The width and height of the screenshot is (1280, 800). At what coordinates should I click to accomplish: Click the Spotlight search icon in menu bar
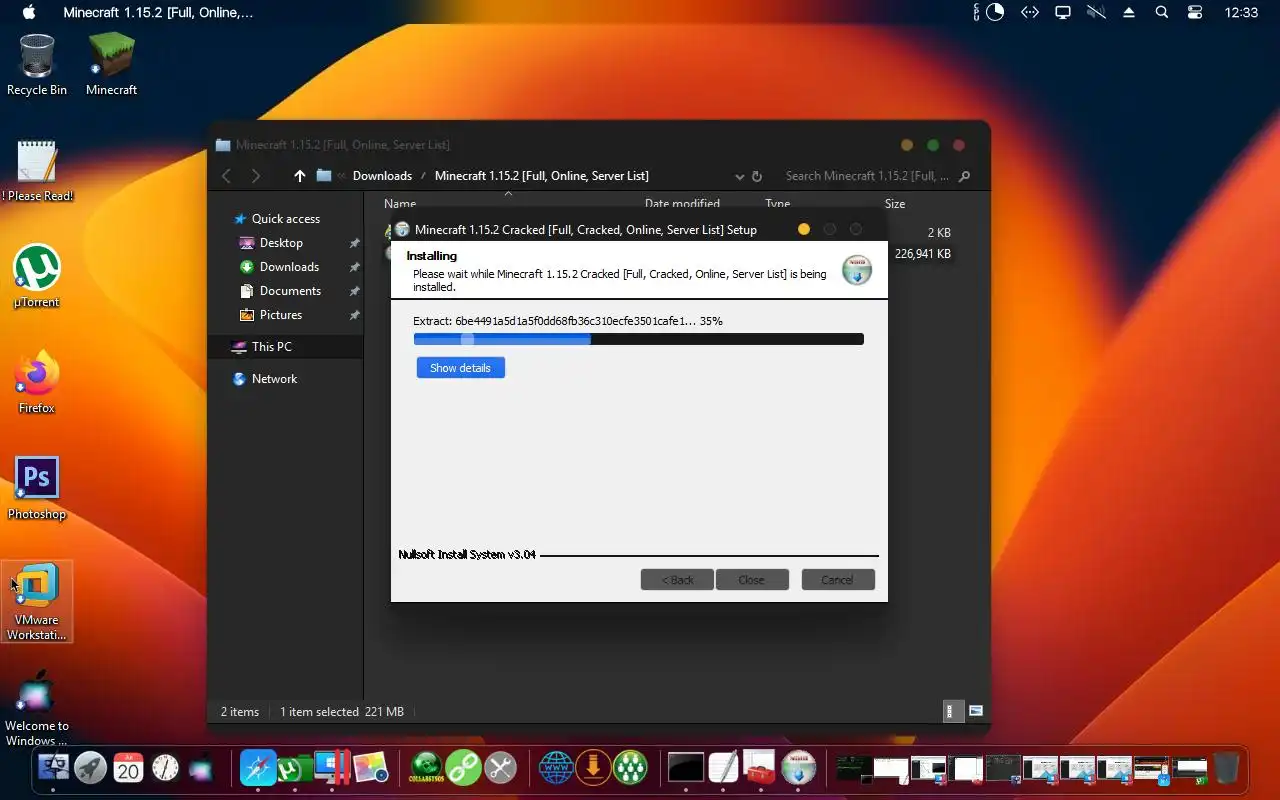tap(1161, 12)
